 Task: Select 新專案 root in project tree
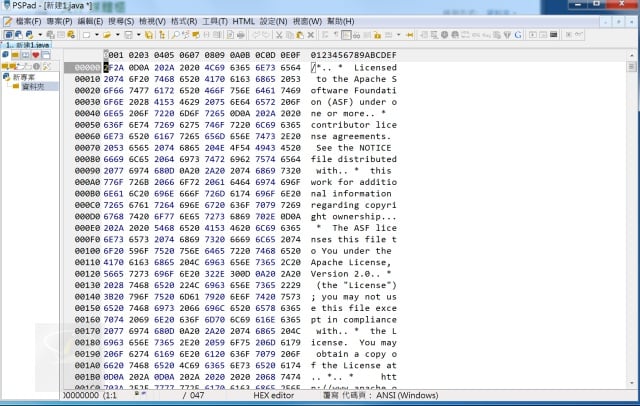point(24,76)
